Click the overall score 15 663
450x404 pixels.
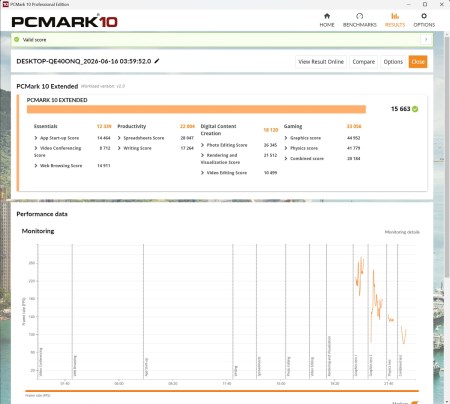click(x=400, y=109)
